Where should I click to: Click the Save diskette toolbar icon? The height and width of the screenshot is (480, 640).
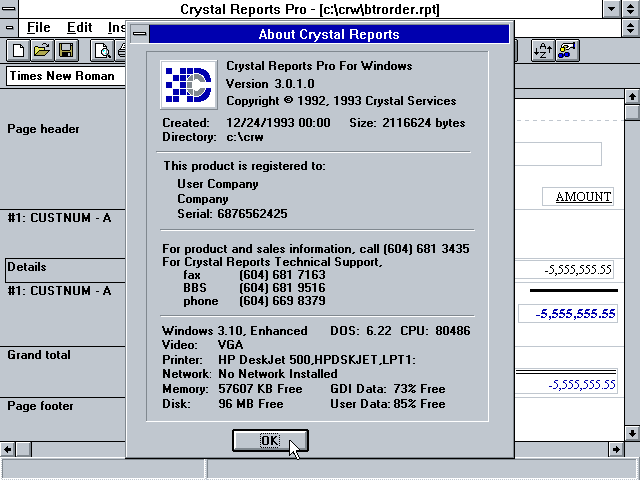click(x=66, y=51)
